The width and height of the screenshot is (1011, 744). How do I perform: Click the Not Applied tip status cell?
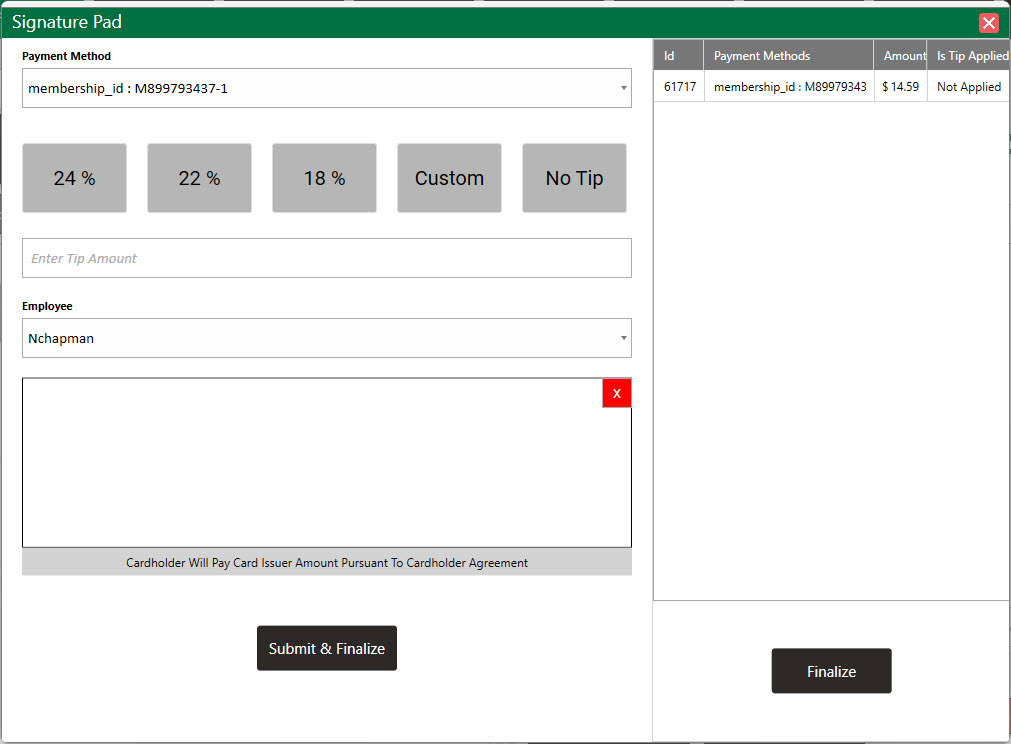(x=968, y=87)
